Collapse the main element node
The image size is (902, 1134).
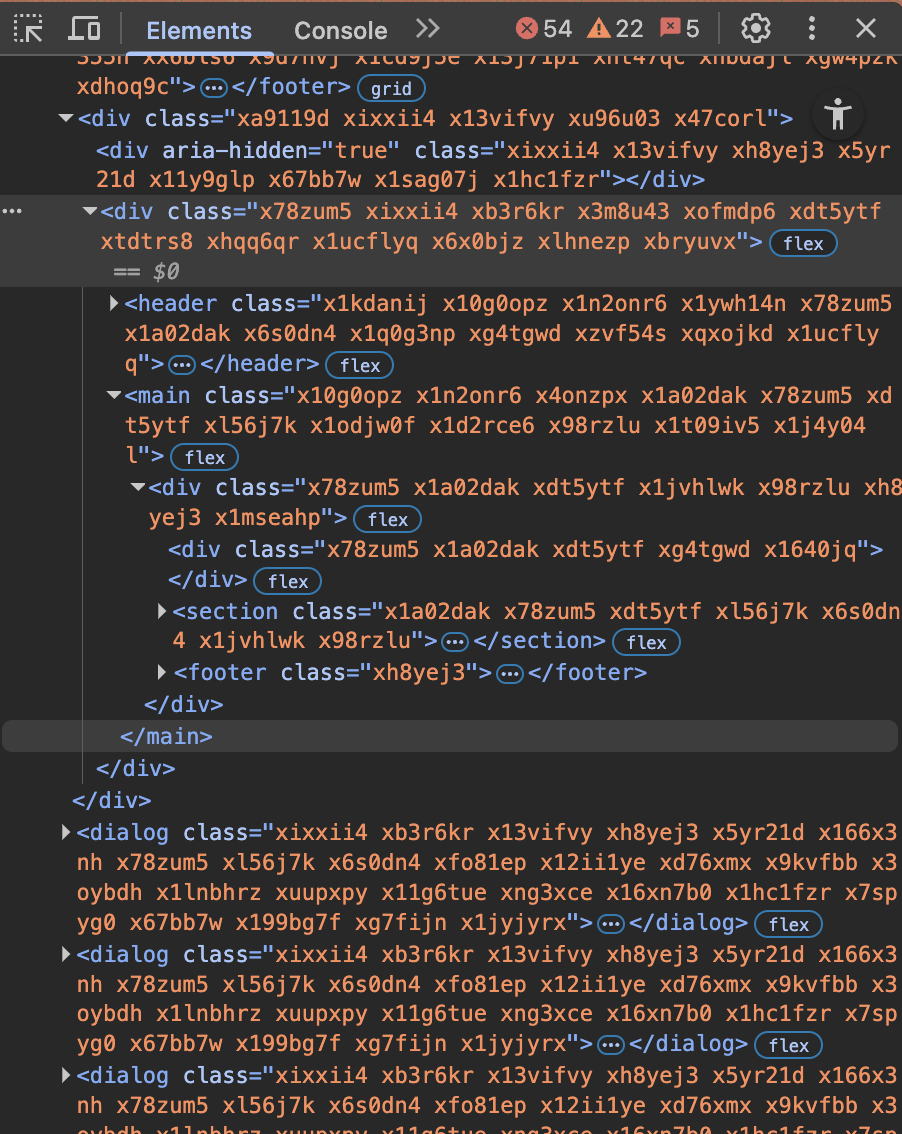(114, 395)
